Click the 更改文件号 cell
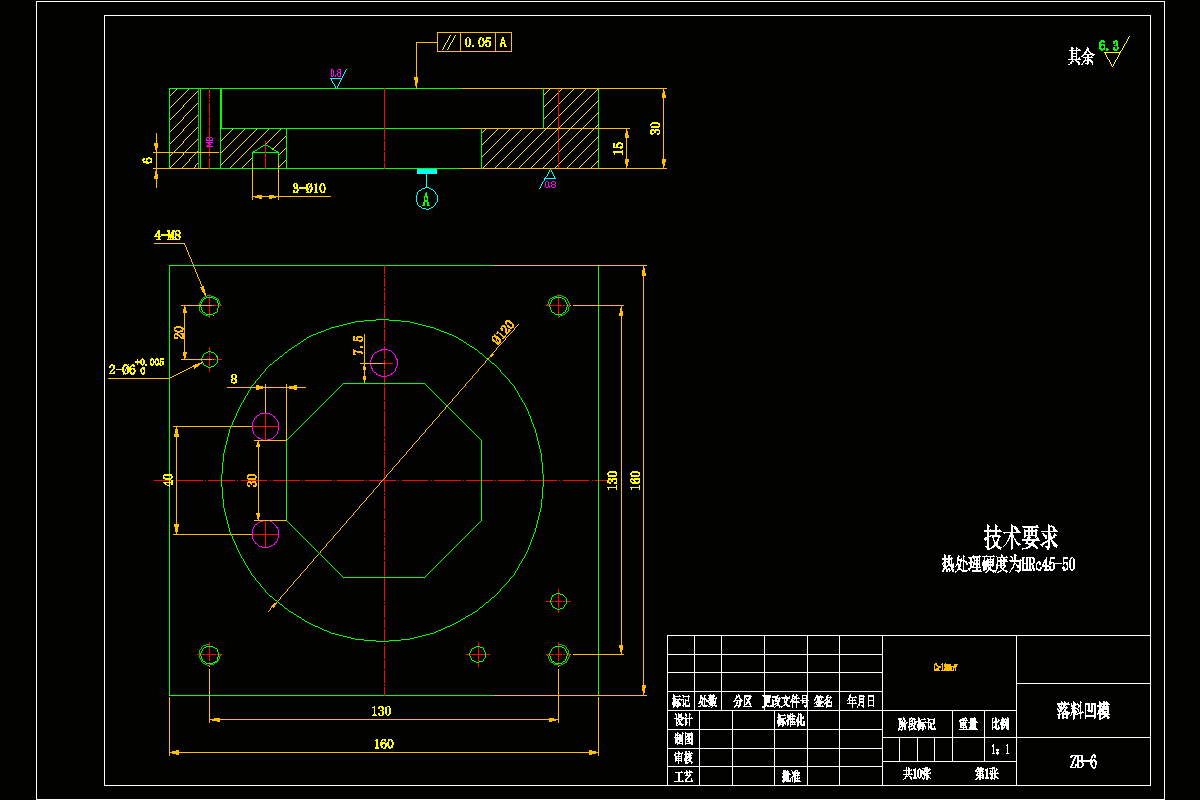Viewport: 1200px width, 800px height. click(x=785, y=702)
